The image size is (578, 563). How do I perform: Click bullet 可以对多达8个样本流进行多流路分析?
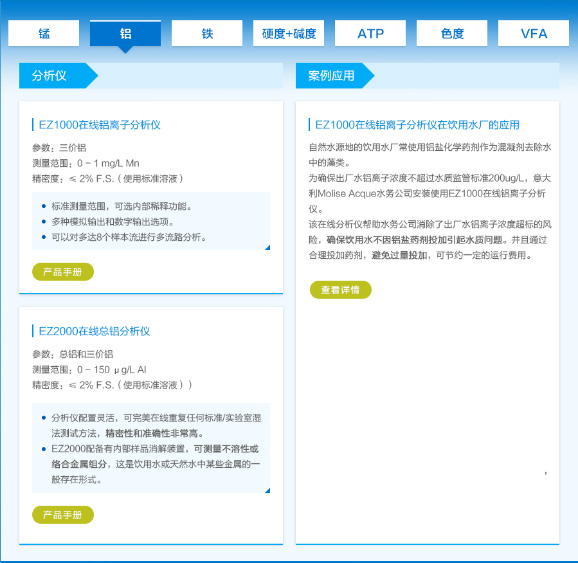click(x=129, y=237)
